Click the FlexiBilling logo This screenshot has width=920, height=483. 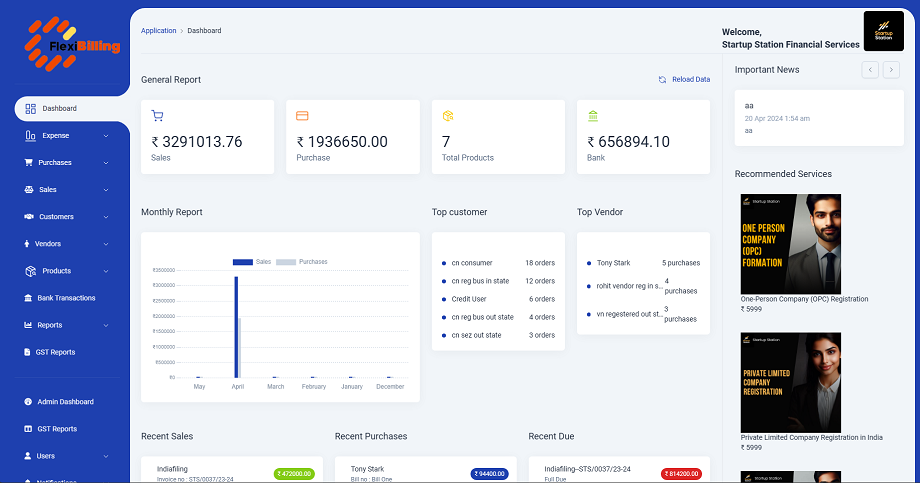[72, 42]
